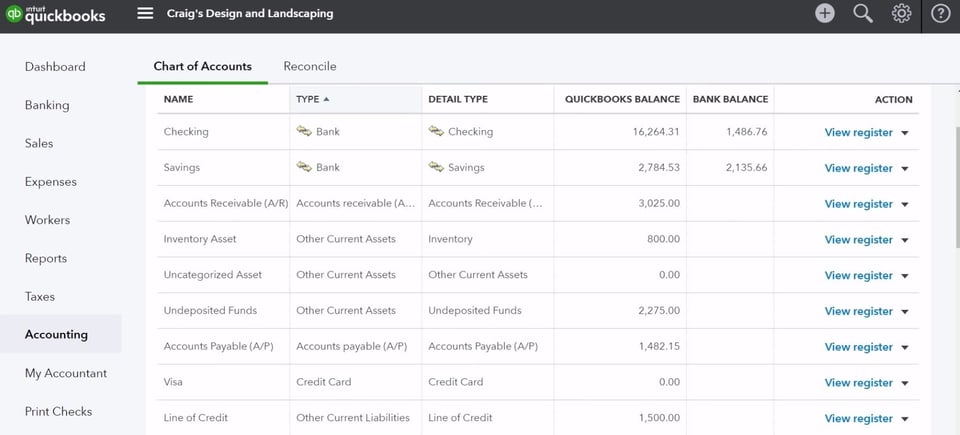The width and height of the screenshot is (960, 435).
Task: Click the Bank type icon in Savings row
Action: pos(304,167)
